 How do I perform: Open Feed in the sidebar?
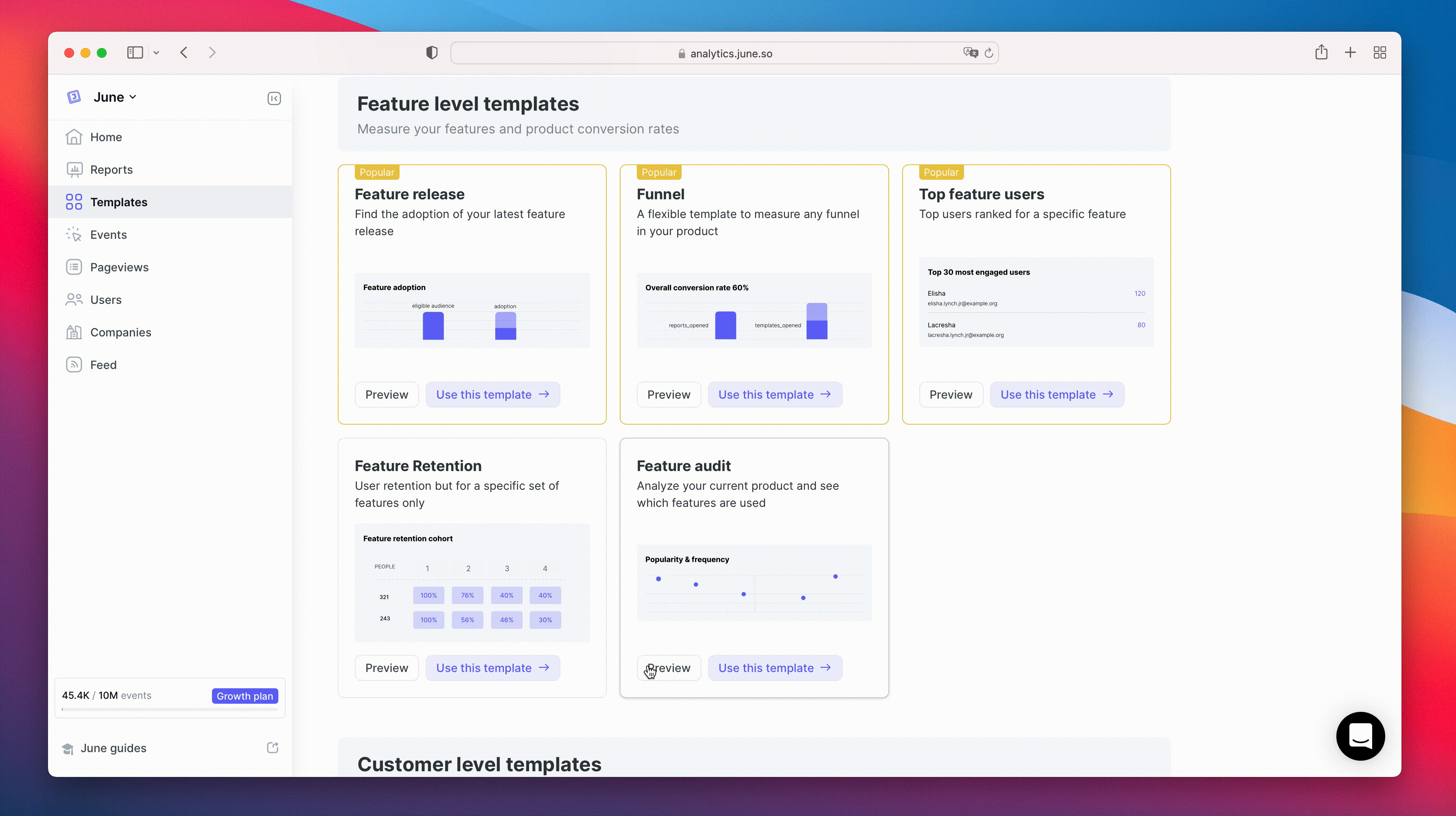pyautogui.click(x=170, y=364)
